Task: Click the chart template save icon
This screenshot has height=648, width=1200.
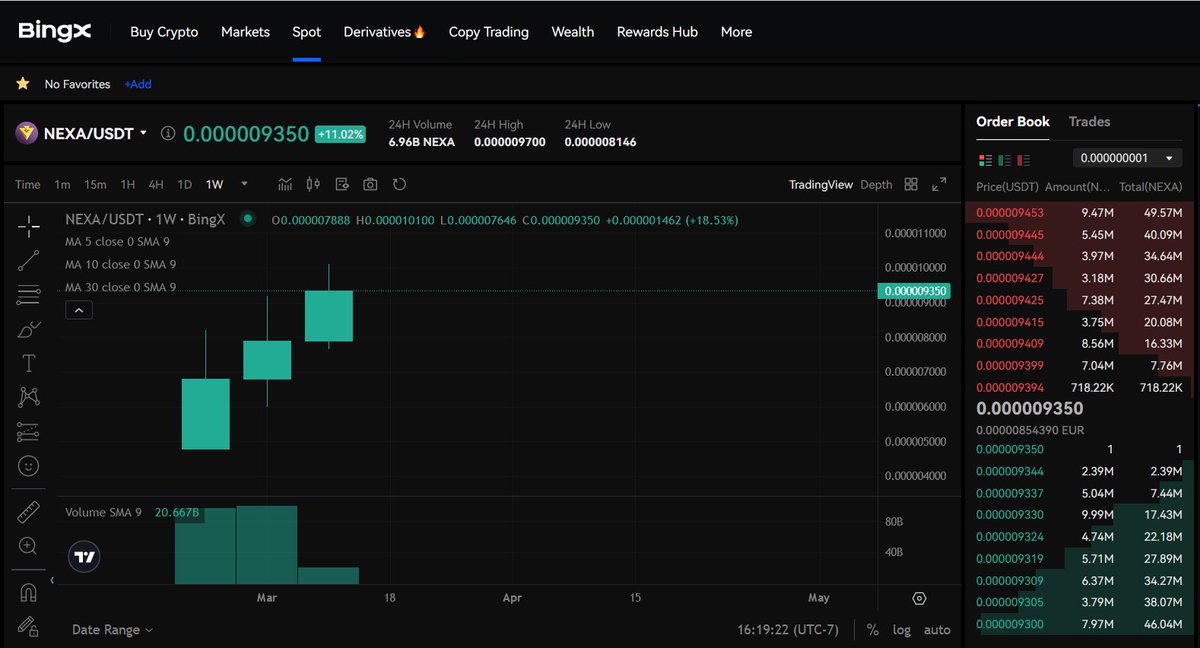Action: tap(342, 184)
